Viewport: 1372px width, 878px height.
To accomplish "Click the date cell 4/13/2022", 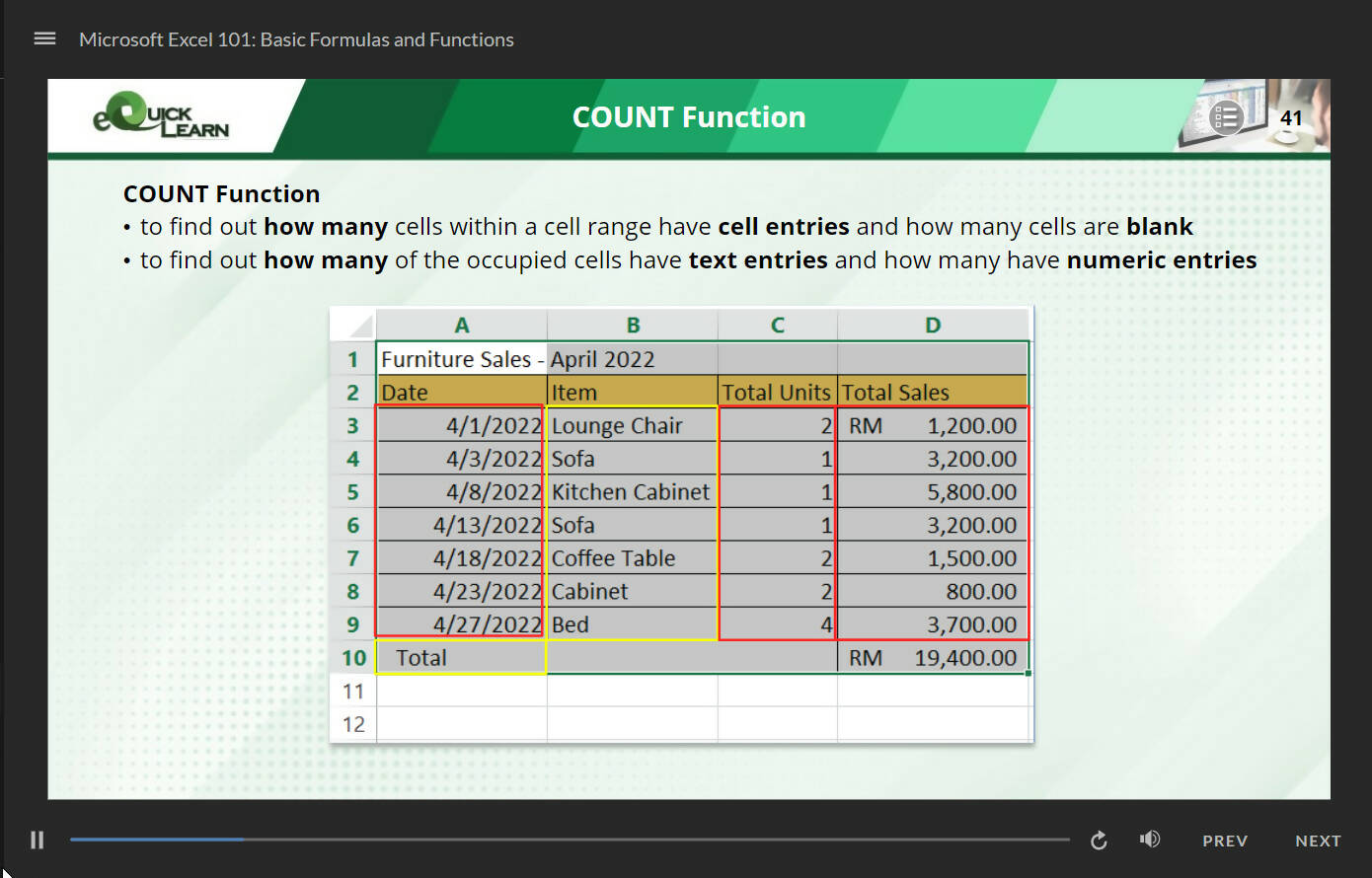I will pos(461,525).
